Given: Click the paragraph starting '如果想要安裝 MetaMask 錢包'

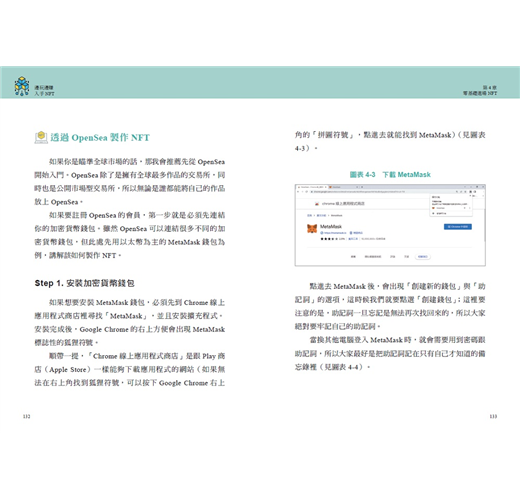Looking at the screenshot, I should 130,322.
